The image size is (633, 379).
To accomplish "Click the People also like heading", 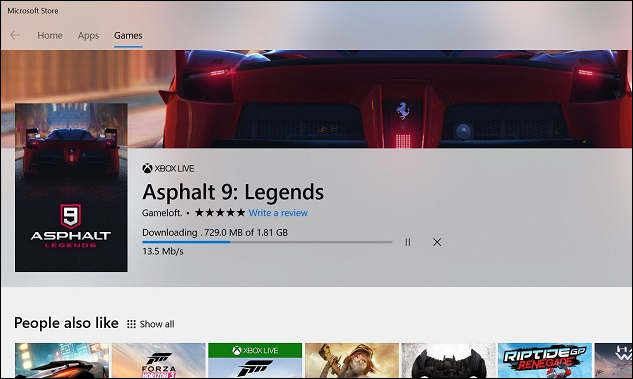I will (x=66, y=323).
